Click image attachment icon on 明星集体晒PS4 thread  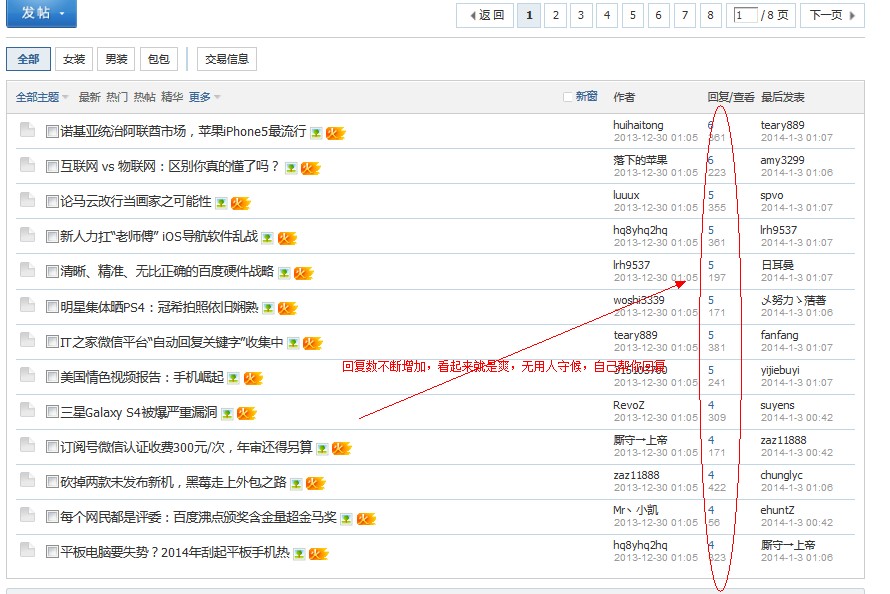point(268,309)
